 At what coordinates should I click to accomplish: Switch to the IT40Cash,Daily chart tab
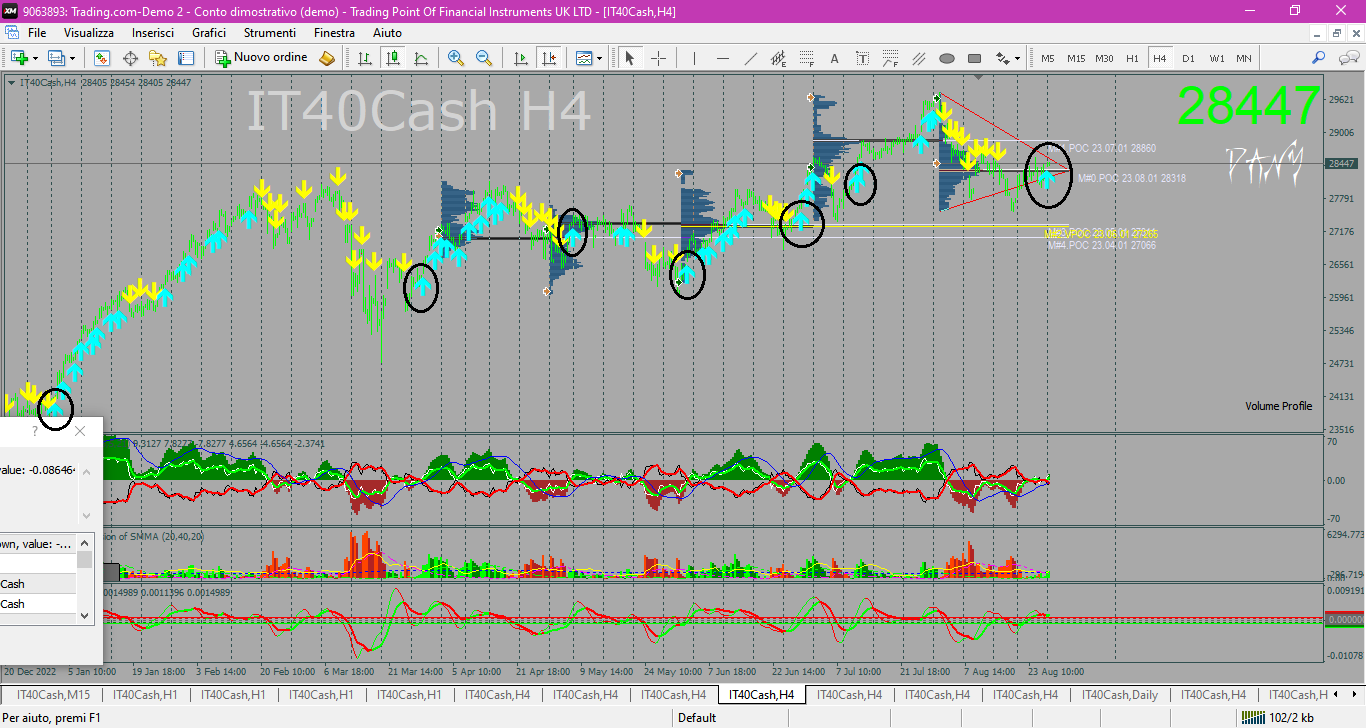pos(1120,695)
